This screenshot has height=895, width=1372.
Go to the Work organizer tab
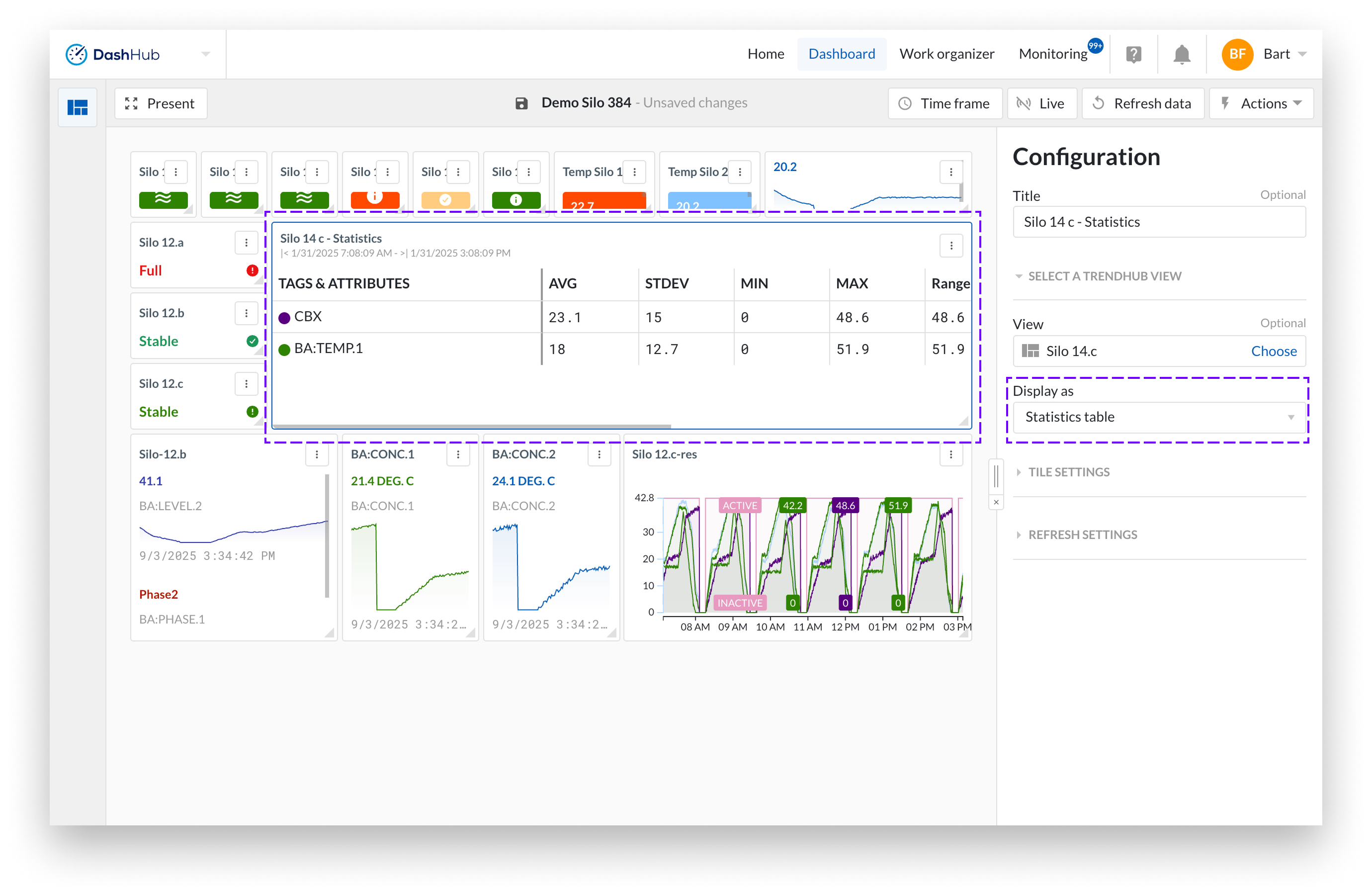[x=946, y=54]
